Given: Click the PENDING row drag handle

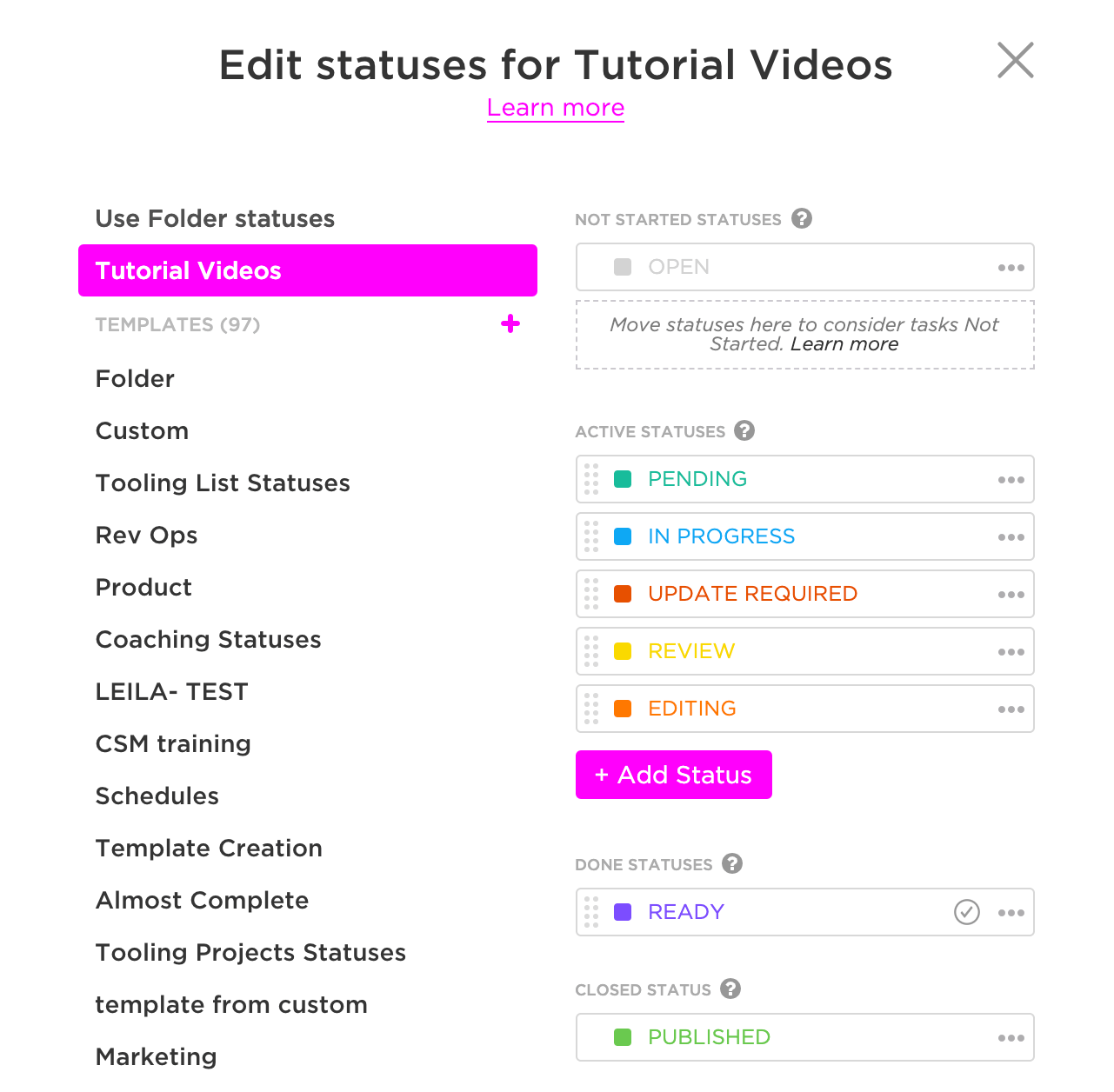Looking at the screenshot, I should click(x=591, y=479).
